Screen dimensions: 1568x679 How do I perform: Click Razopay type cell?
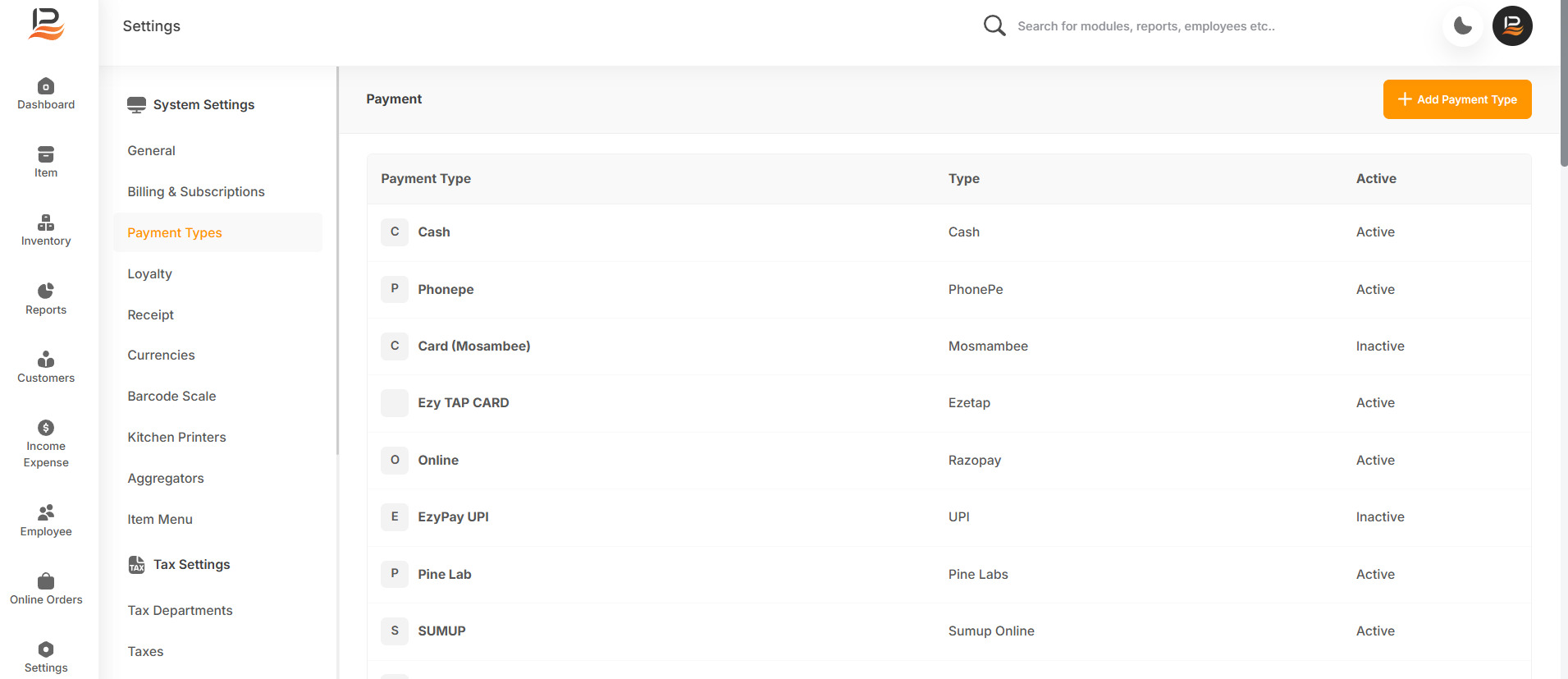[975, 461]
